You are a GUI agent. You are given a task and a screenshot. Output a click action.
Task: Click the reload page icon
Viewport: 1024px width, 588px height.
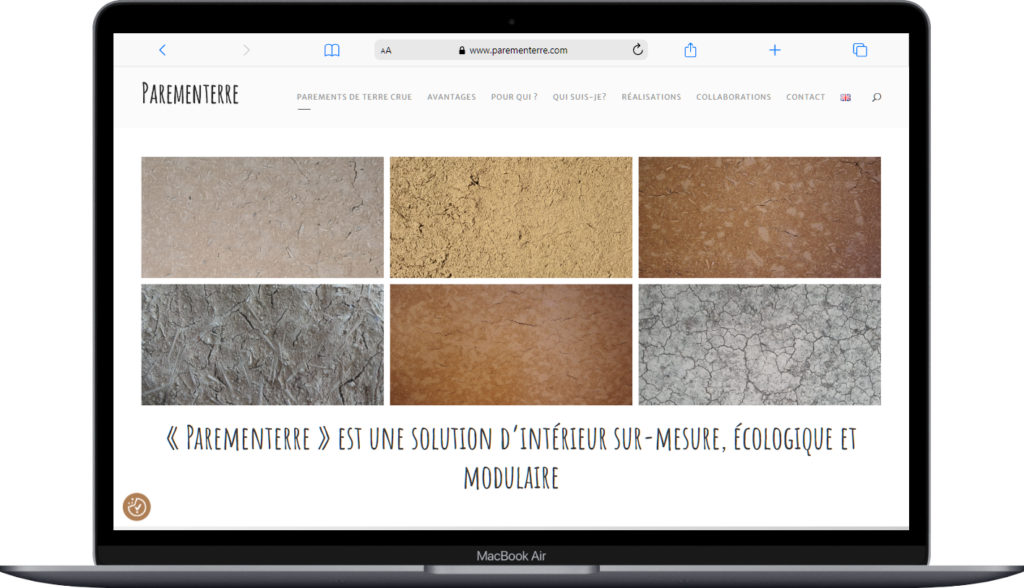(637, 50)
